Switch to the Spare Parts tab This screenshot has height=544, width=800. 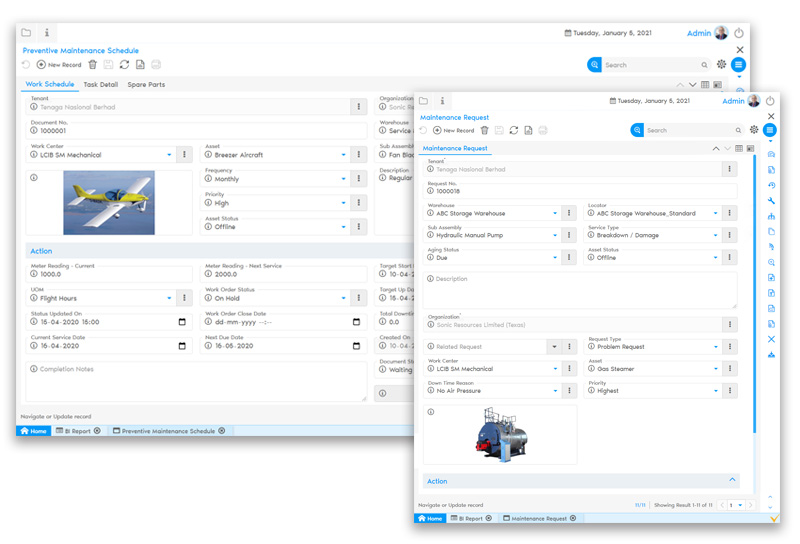click(146, 85)
